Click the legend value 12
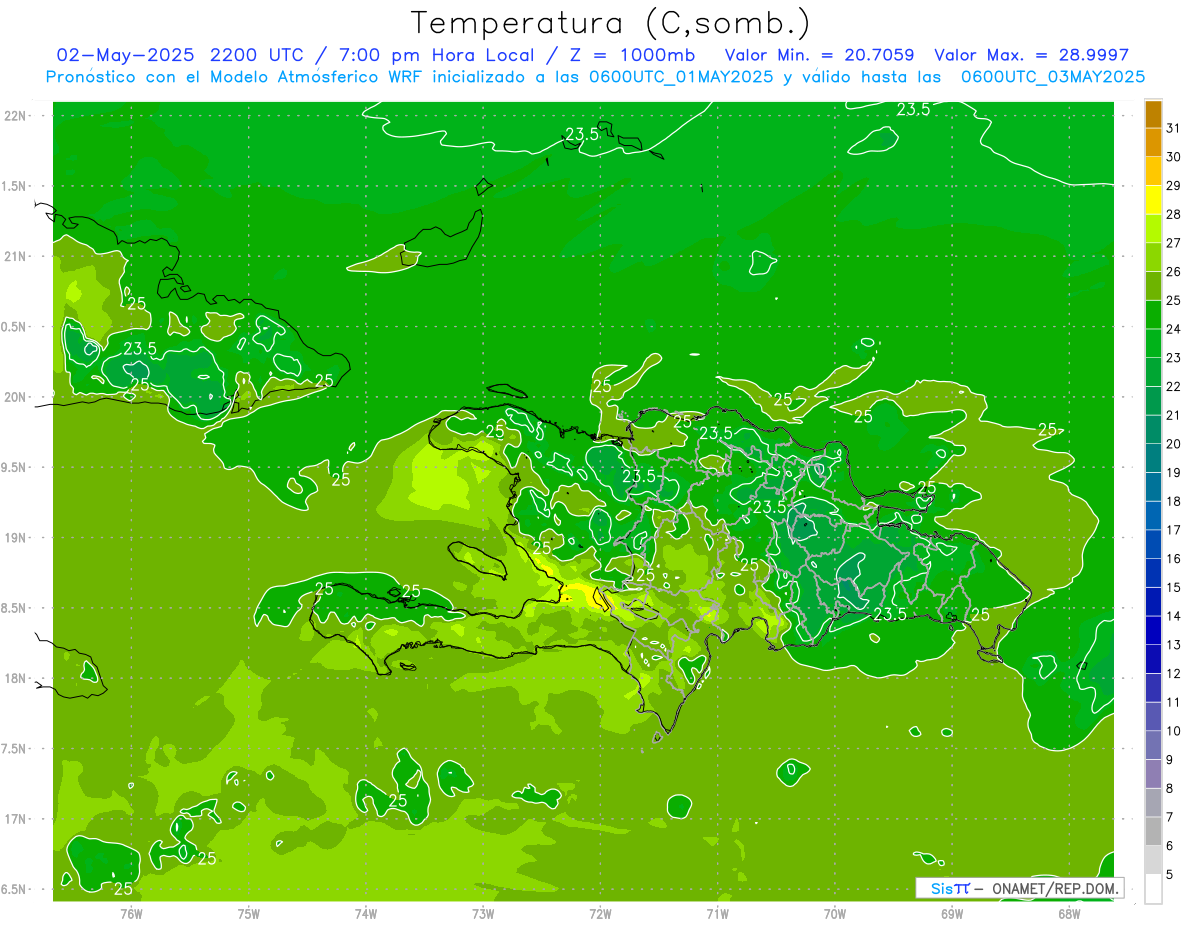1200x927 pixels. point(1174,673)
